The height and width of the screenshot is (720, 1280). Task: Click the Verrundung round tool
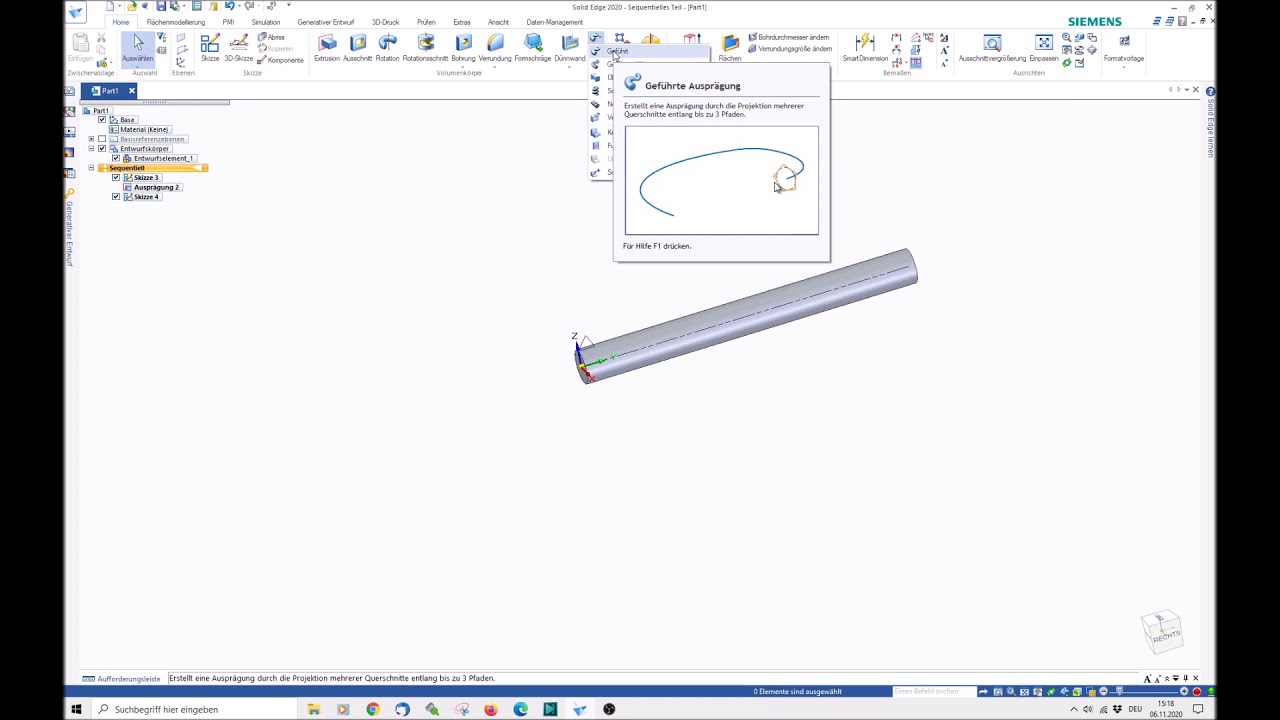[x=495, y=48]
